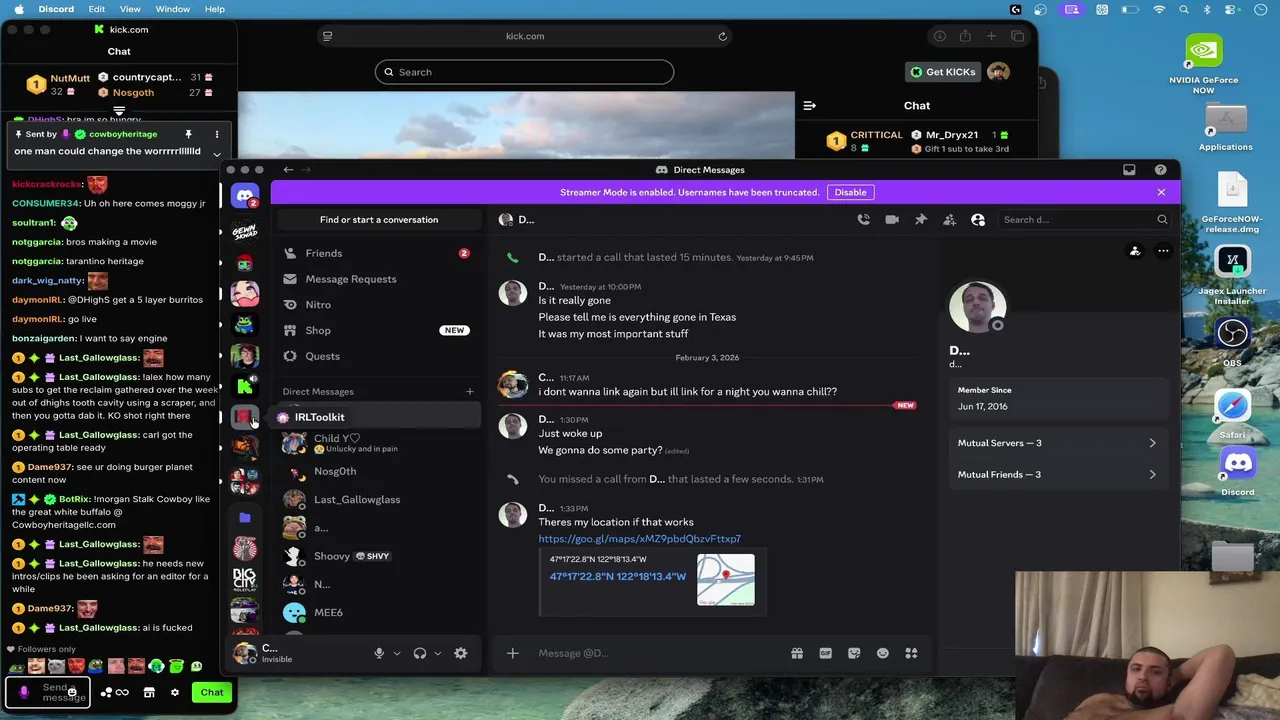Open Discord help icon

coord(1160,170)
